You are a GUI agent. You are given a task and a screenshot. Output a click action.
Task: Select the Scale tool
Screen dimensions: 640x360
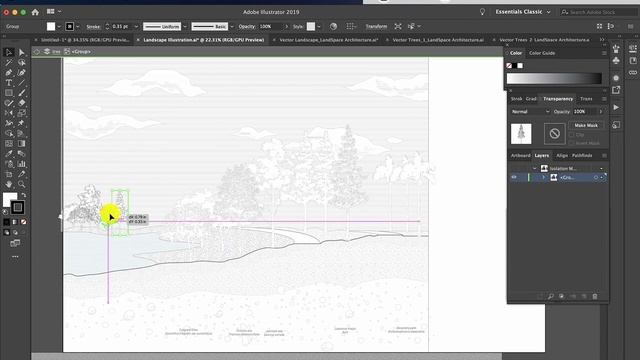click(x=22, y=113)
